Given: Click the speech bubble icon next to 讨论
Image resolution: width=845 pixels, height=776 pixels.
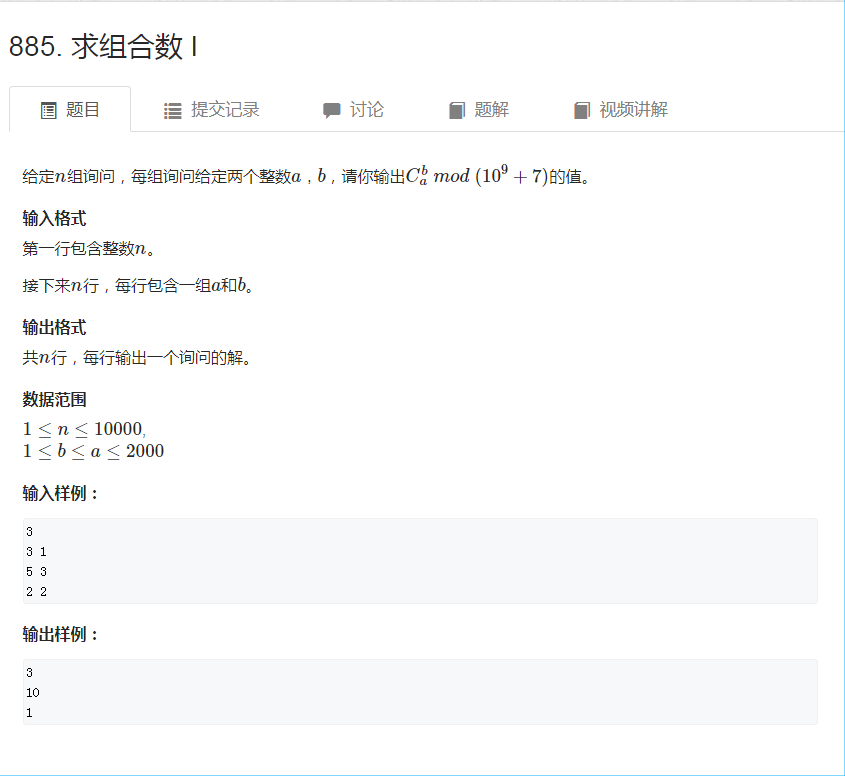Looking at the screenshot, I should point(330,110).
